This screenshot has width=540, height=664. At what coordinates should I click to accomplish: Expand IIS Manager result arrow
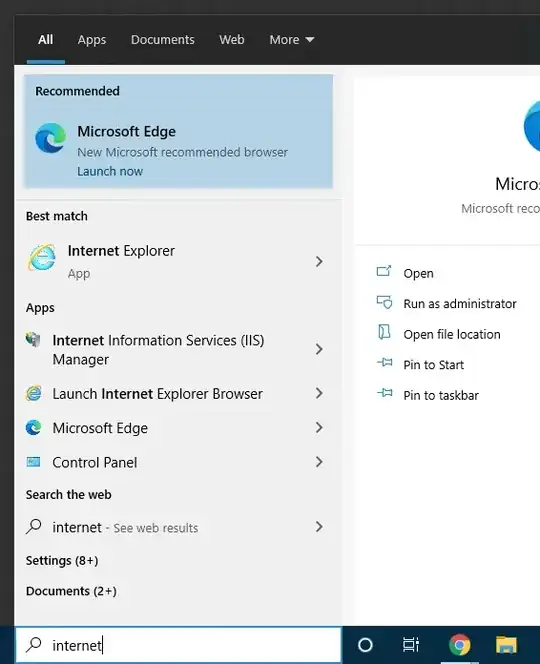319,349
